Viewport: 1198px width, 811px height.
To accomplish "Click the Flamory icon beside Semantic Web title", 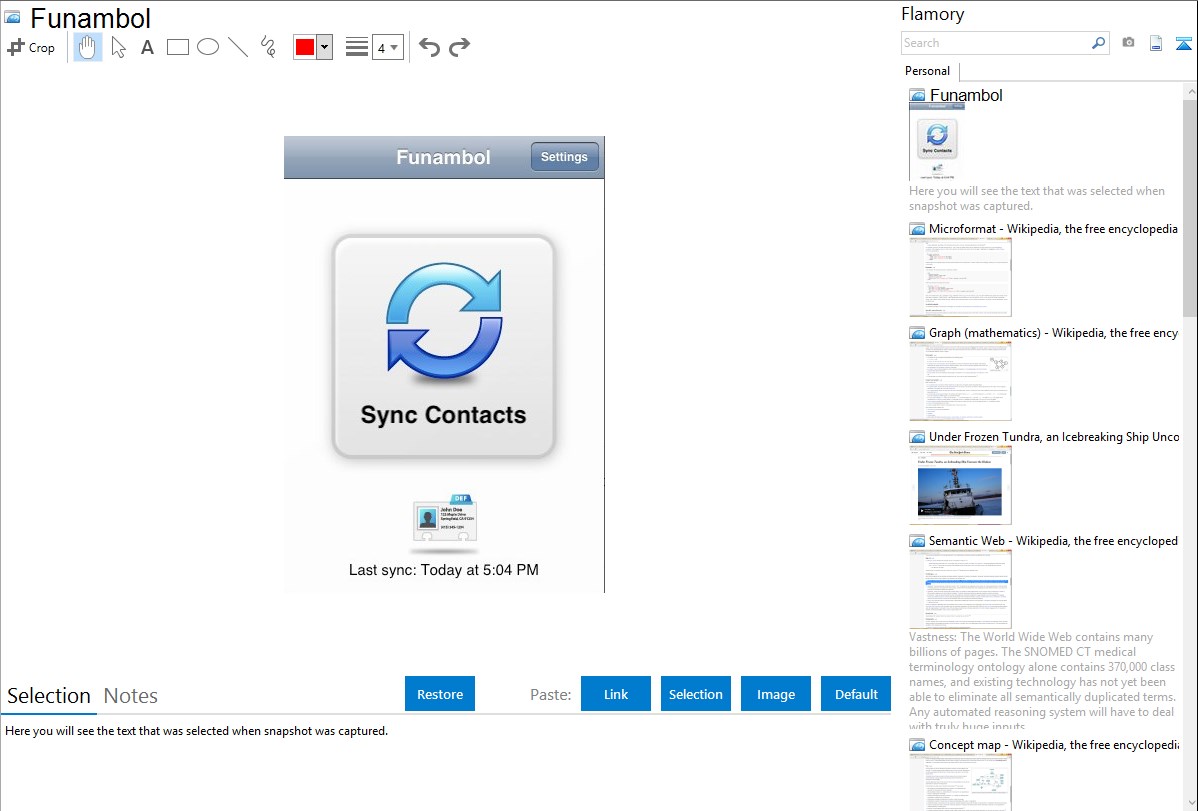I will click(917, 541).
